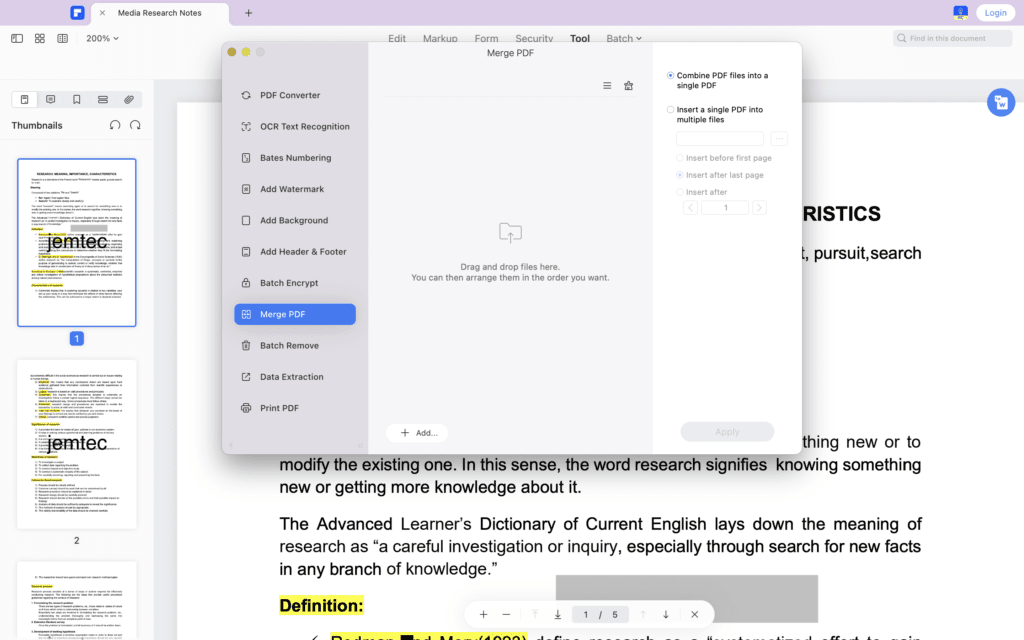Screen dimensions: 1024x640
Task: Rotate thumbnails clockwise
Action: [135, 125]
